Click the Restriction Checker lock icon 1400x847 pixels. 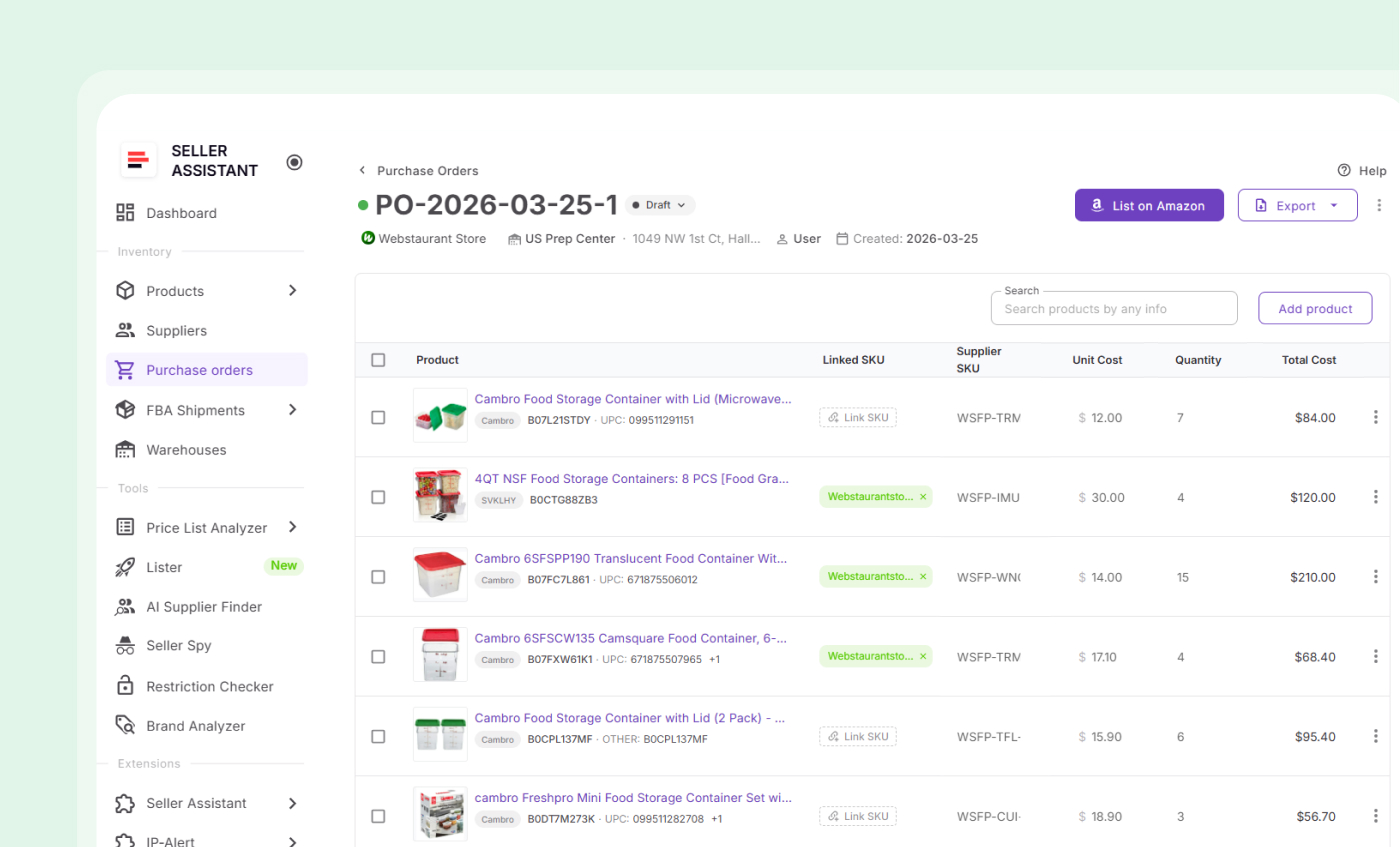(x=125, y=686)
